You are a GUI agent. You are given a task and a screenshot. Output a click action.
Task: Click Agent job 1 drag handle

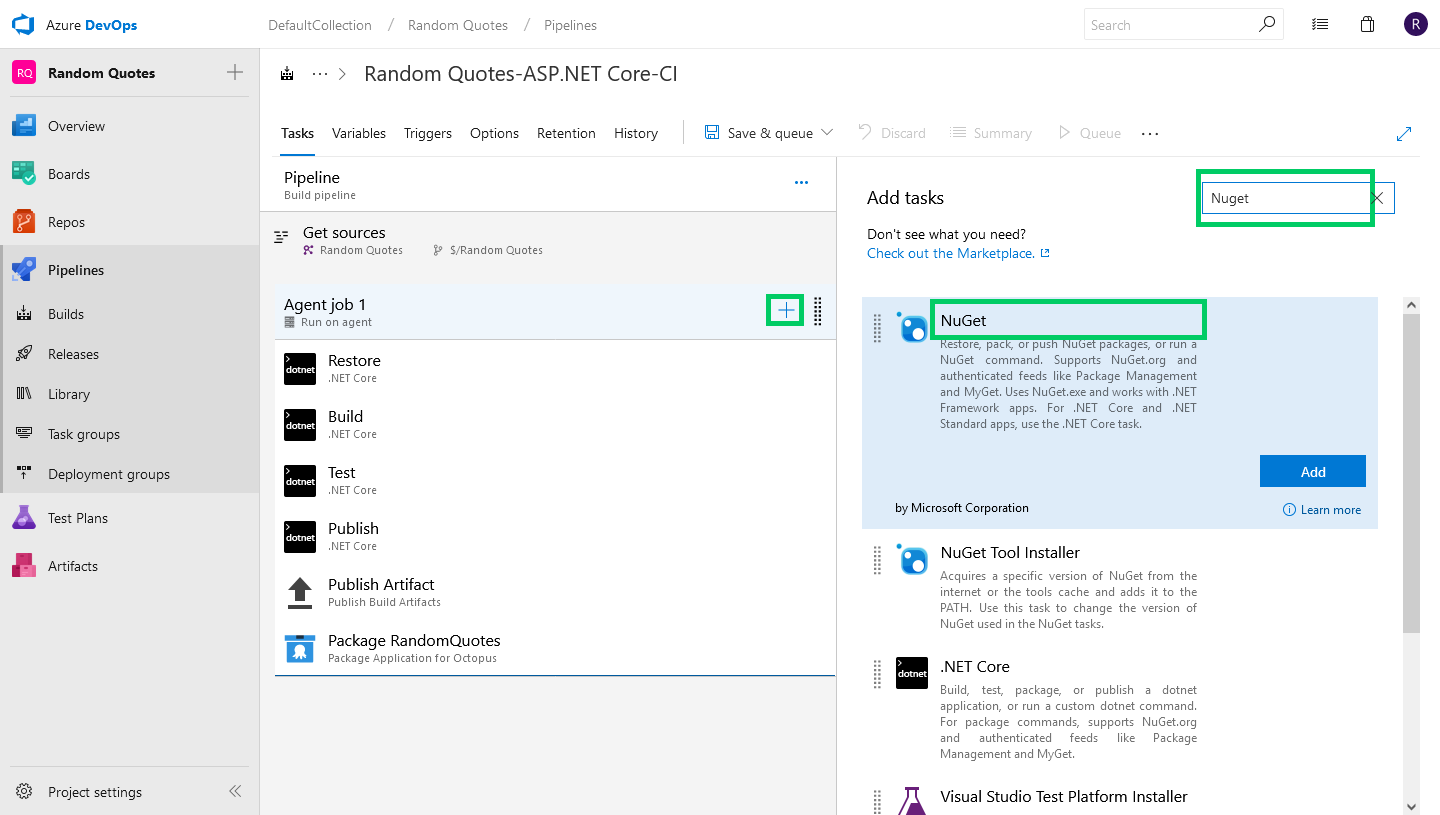[x=818, y=311]
